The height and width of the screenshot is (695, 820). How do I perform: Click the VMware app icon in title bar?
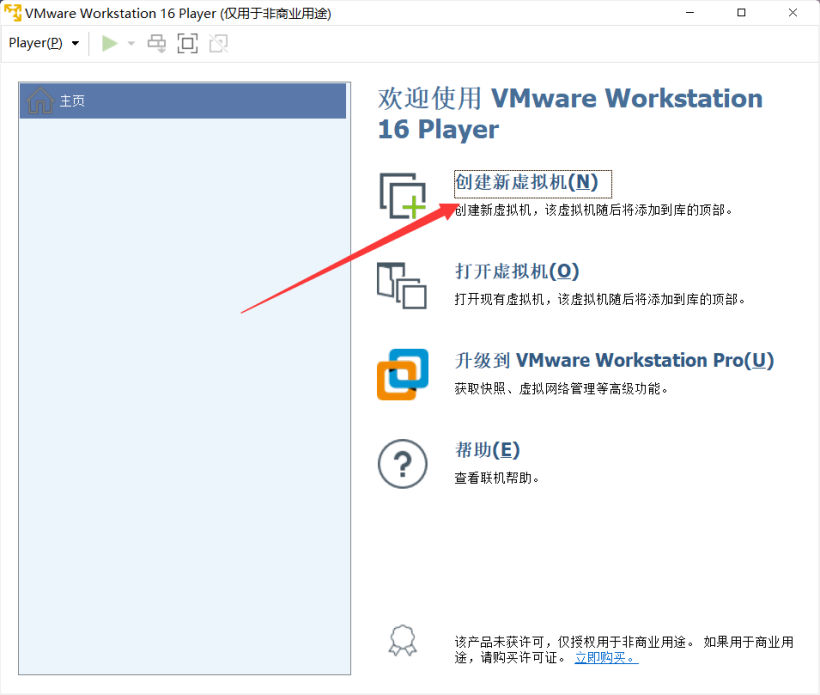pyautogui.click(x=13, y=13)
